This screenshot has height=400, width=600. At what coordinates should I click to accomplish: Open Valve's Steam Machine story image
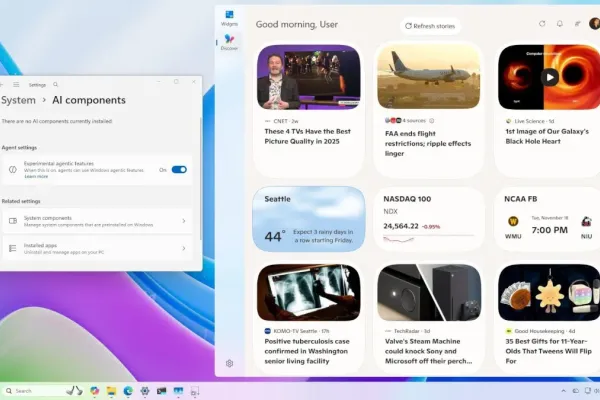pyautogui.click(x=429, y=292)
